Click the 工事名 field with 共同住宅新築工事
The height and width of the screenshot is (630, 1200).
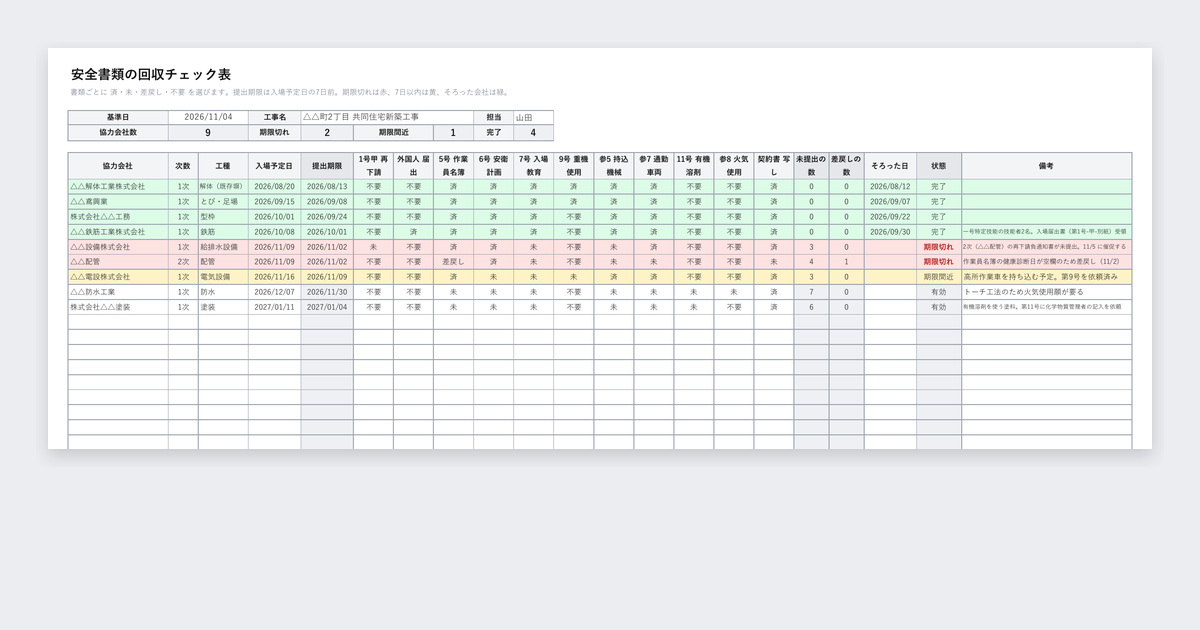click(x=387, y=117)
